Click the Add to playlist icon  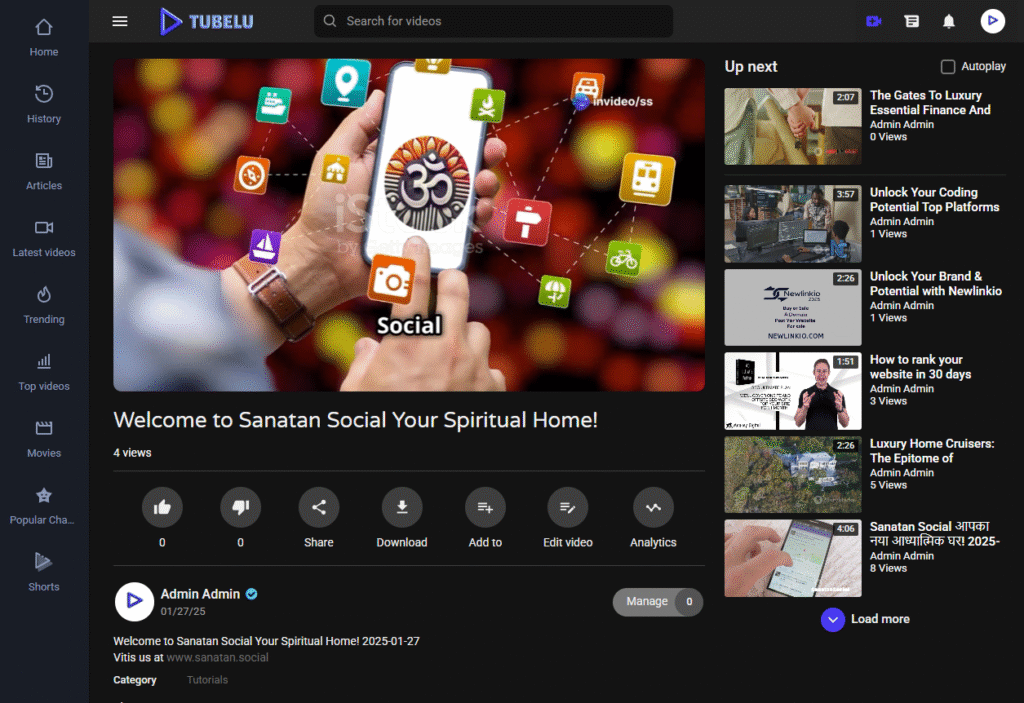(485, 507)
